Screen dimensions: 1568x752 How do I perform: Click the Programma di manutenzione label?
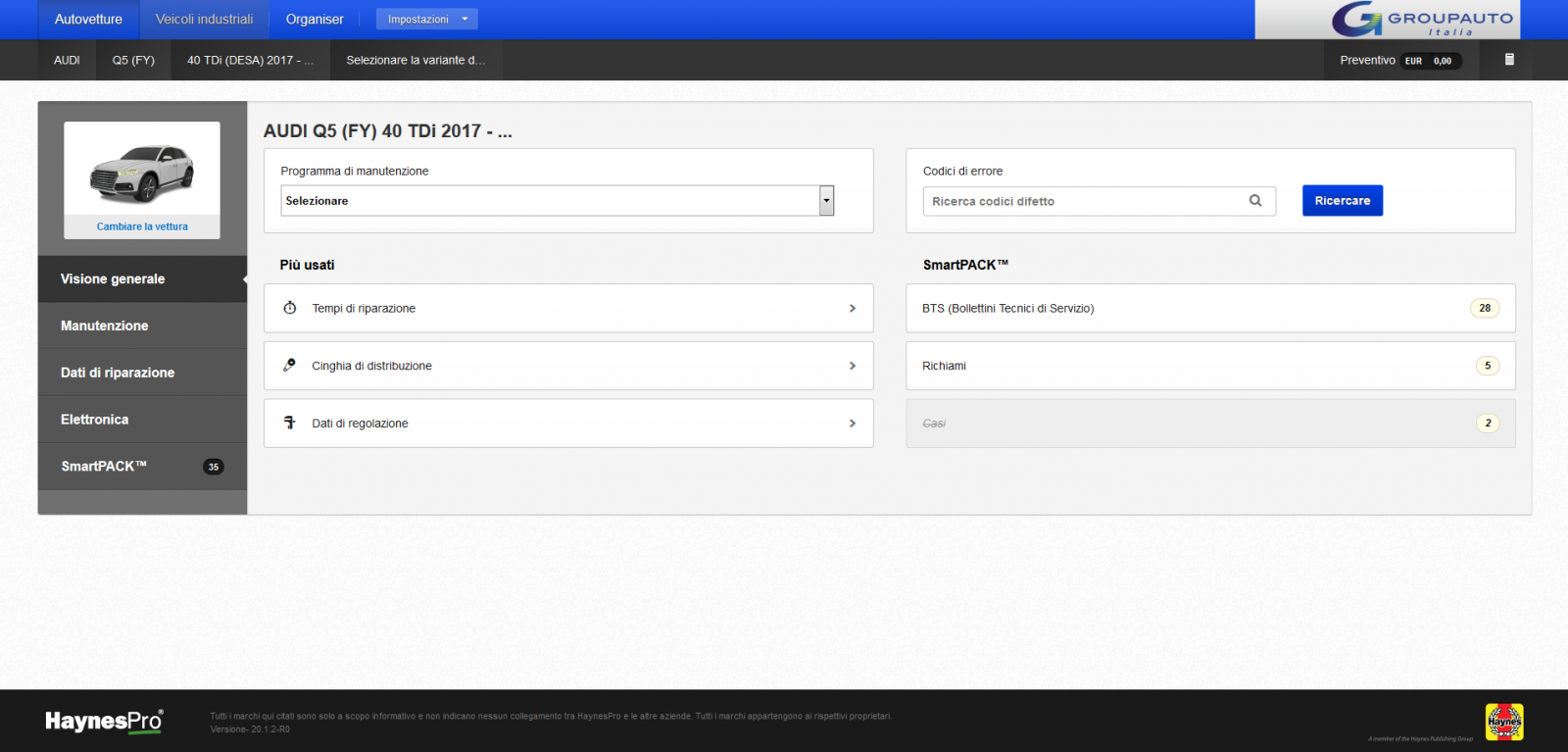[355, 171]
